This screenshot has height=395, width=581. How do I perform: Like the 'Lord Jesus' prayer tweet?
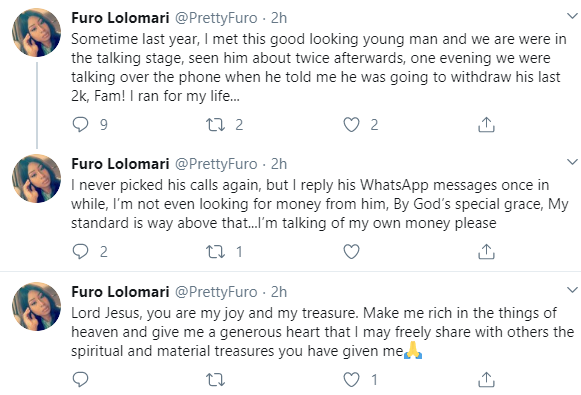point(351,379)
